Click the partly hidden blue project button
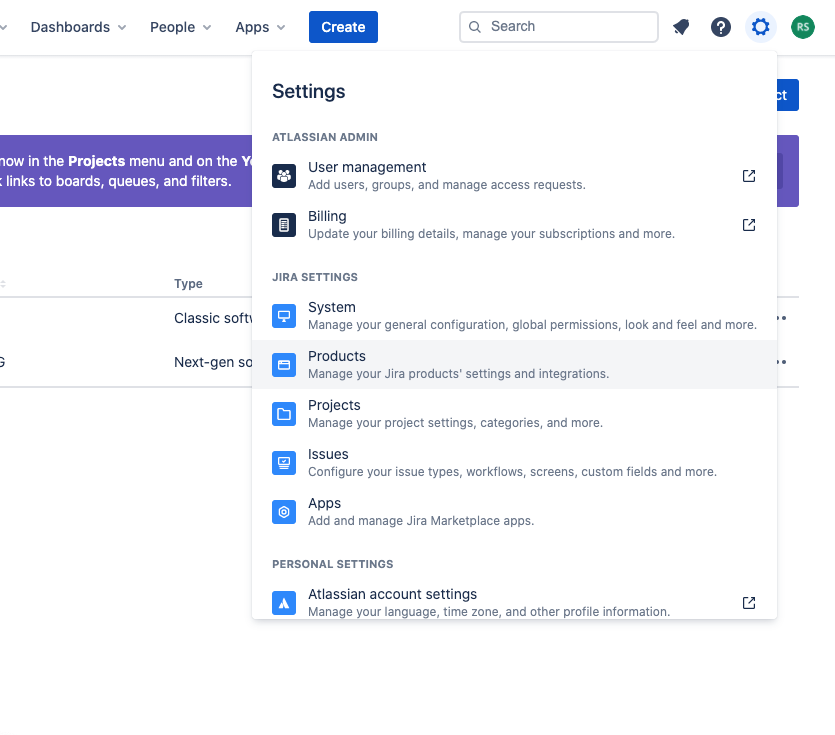835x735 pixels. click(788, 95)
